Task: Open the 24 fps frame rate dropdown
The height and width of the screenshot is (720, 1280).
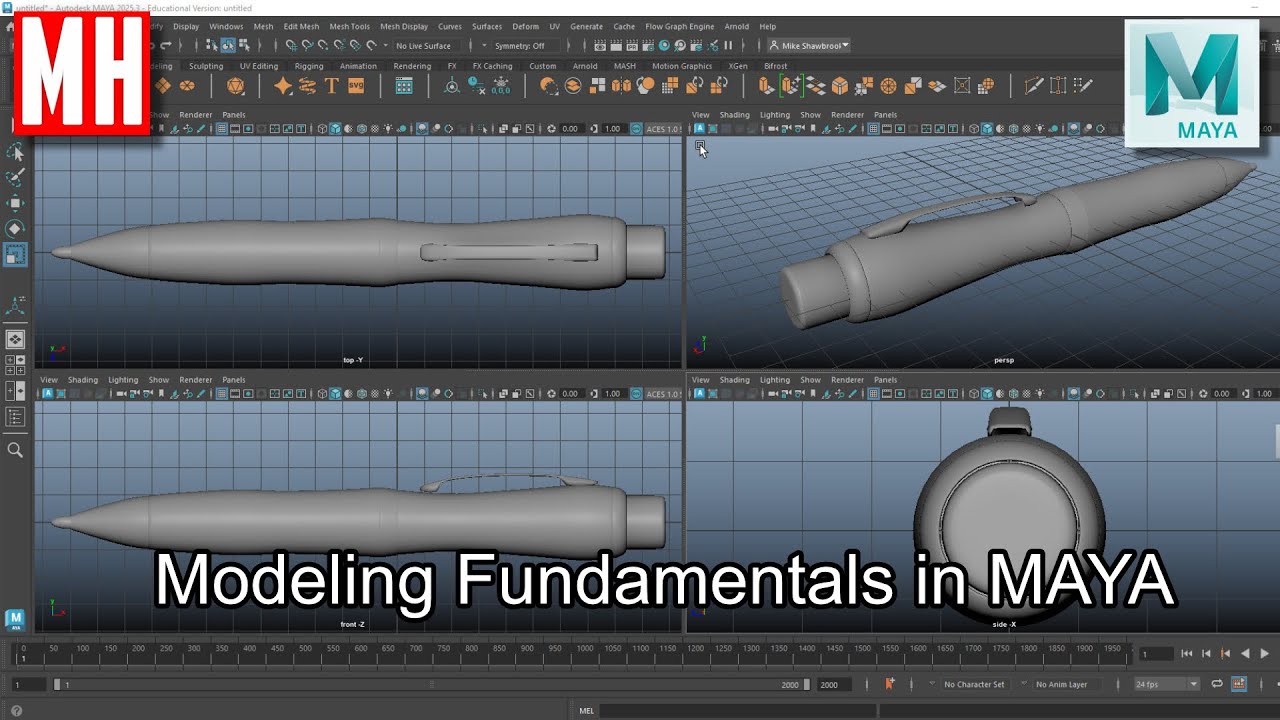Action: (1166, 684)
